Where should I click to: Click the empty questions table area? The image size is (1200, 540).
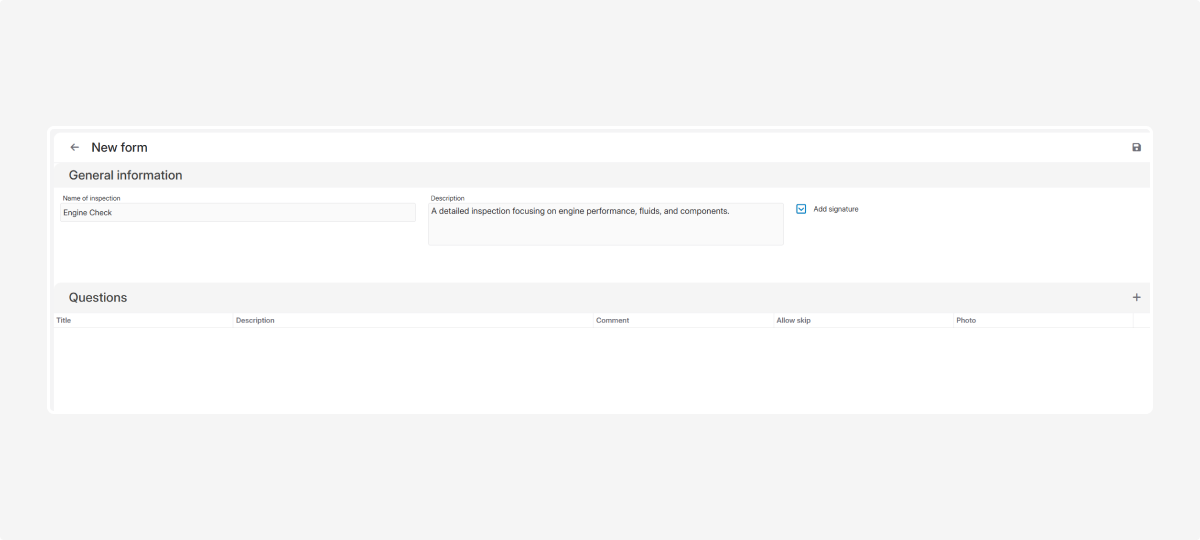click(600, 368)
